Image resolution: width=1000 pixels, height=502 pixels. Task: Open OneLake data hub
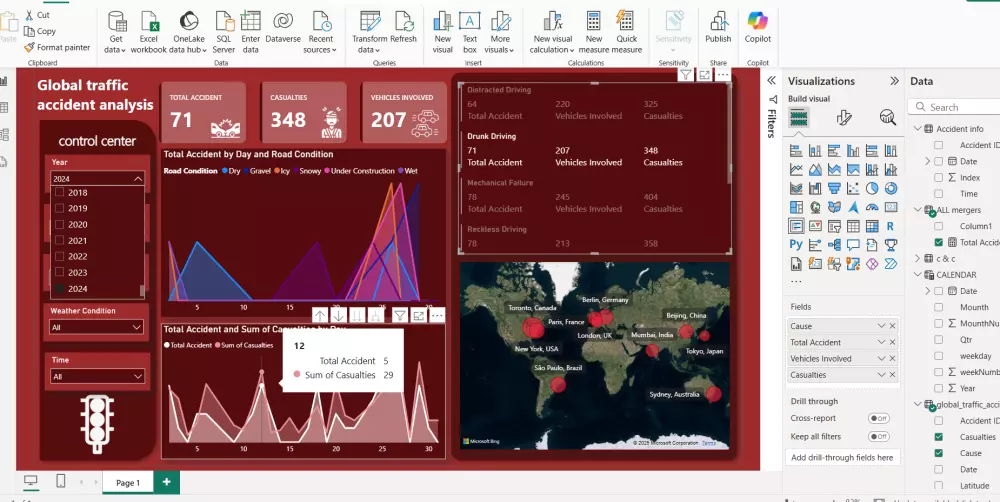(188, 32)
